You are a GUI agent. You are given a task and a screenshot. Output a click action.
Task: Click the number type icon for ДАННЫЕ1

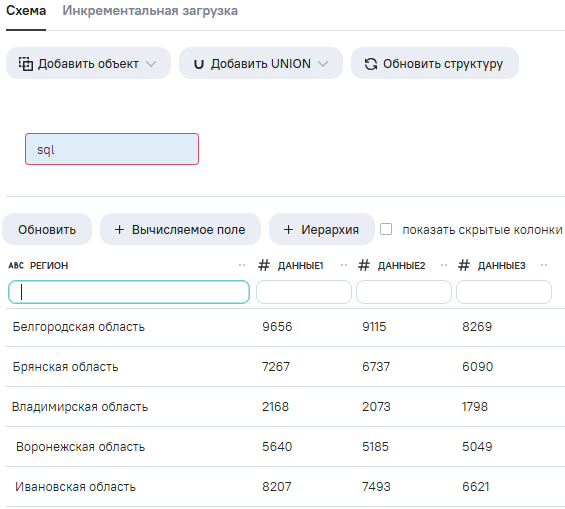[264, 265]
